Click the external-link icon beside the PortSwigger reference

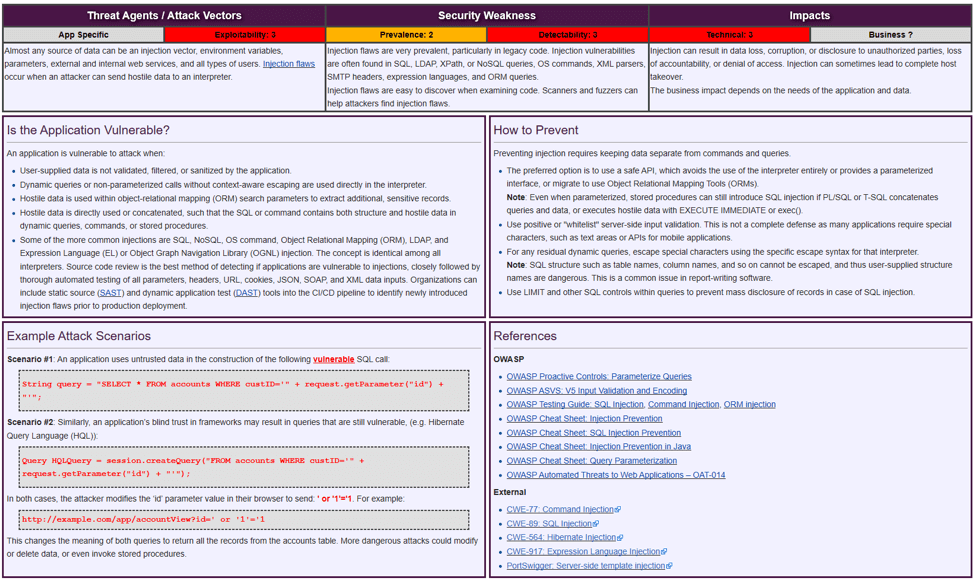pos(669,566)
